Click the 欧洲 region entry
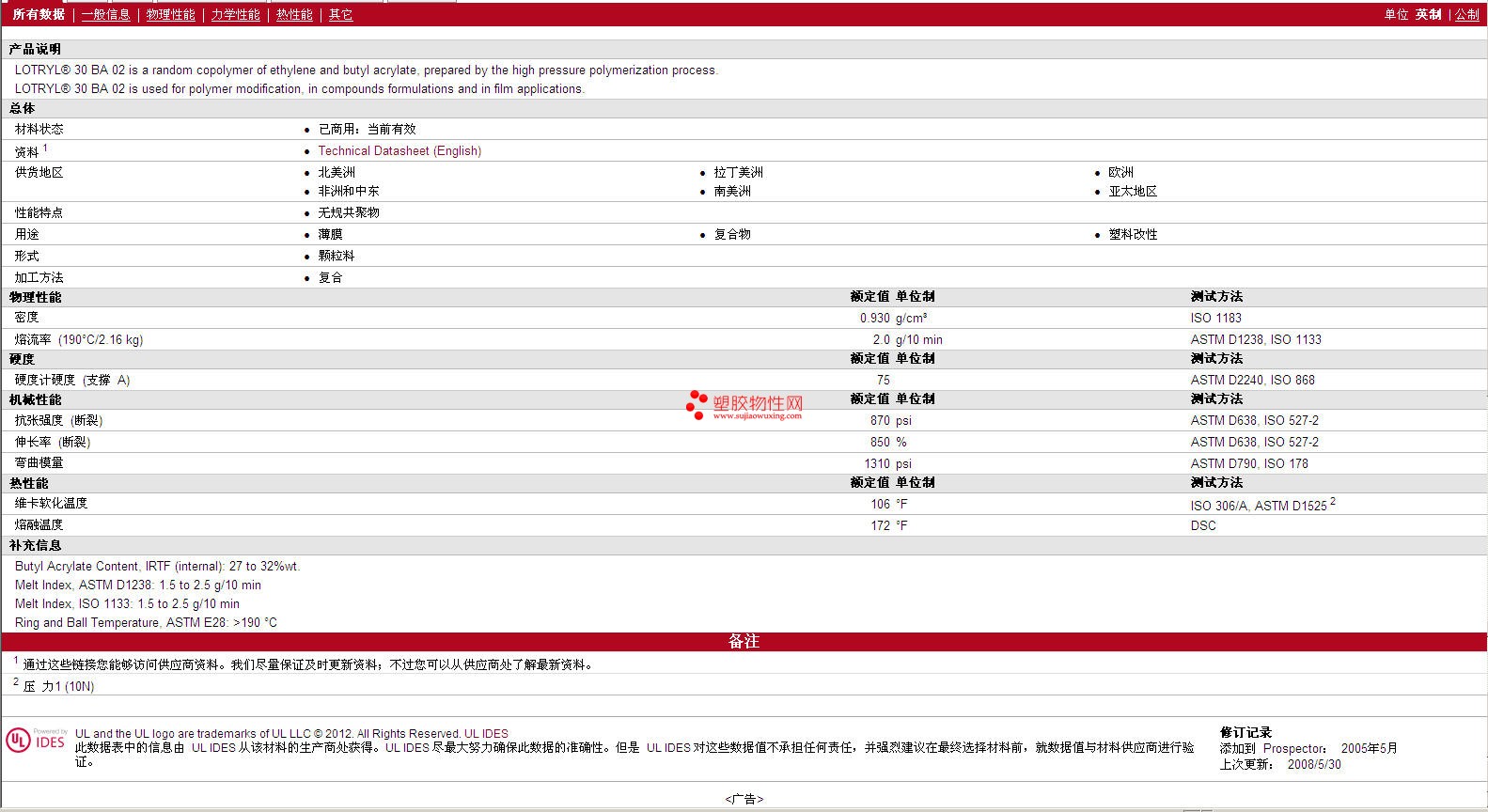This screenshot has height=812, width=1488. pos(1121,173)
